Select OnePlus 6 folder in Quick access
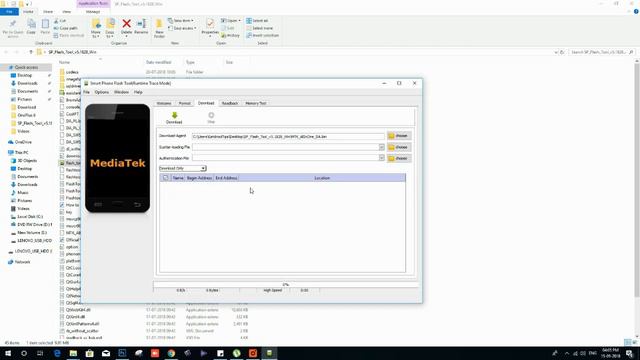The image size is (640, 360). point(27,116)
